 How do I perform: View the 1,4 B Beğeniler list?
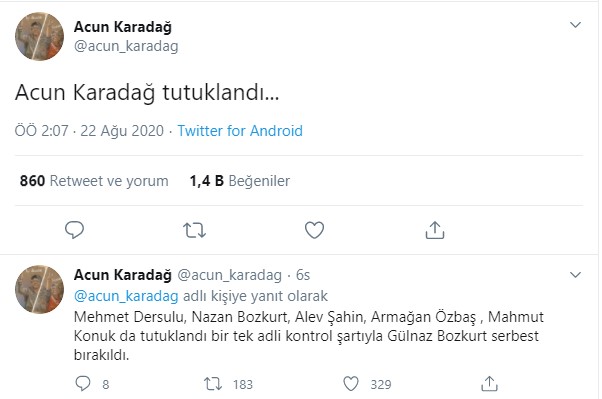pyautogui.click(x=240, y=181)
